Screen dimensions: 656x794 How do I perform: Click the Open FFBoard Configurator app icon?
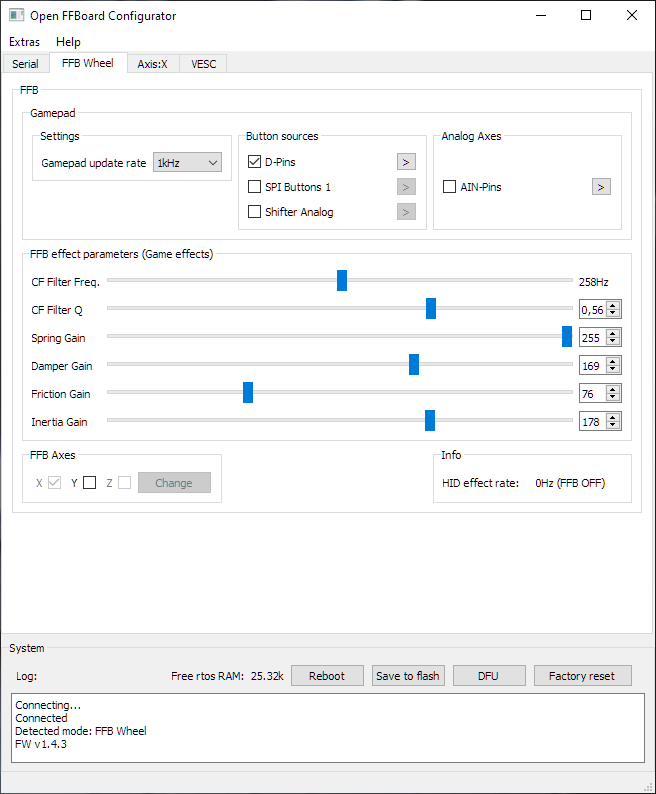16,15
